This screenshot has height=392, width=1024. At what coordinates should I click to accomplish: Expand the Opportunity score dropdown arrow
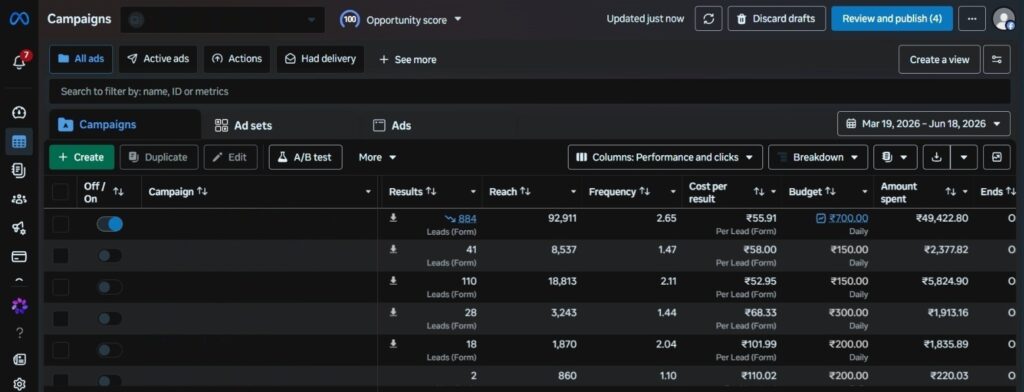click(x=458, y=19)
